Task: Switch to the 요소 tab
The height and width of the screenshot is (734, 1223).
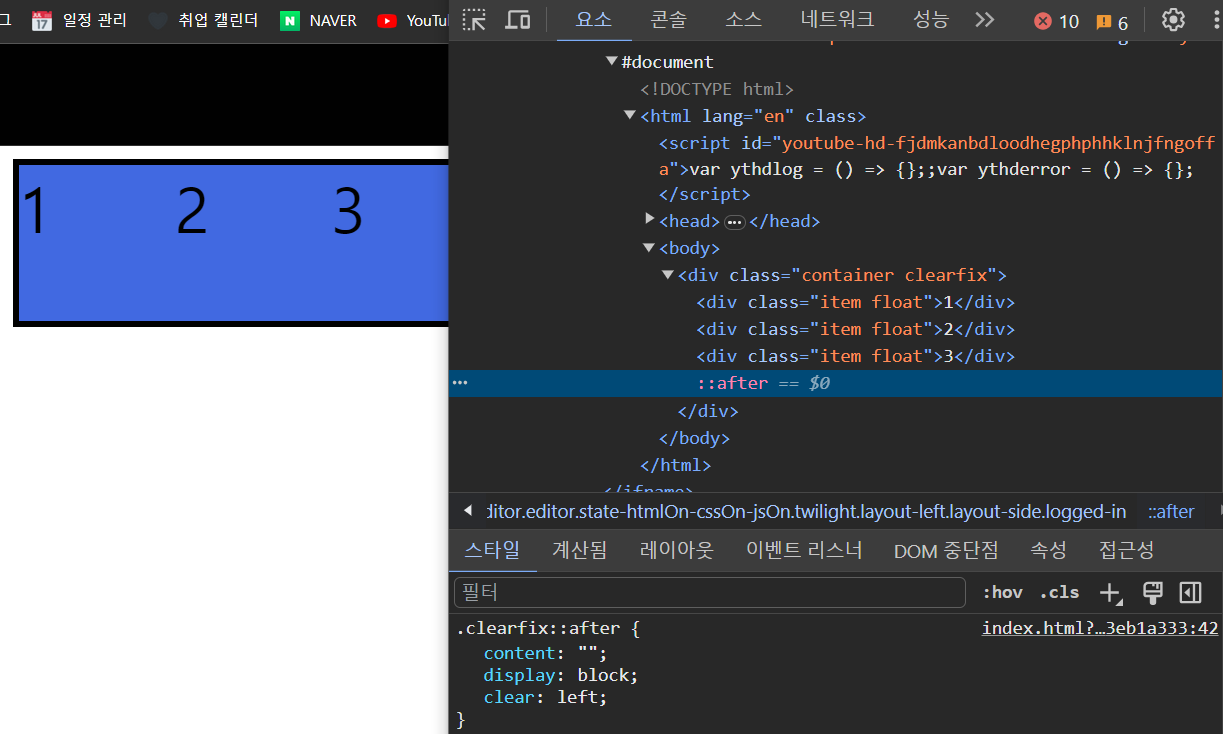Action: [594, 20]
